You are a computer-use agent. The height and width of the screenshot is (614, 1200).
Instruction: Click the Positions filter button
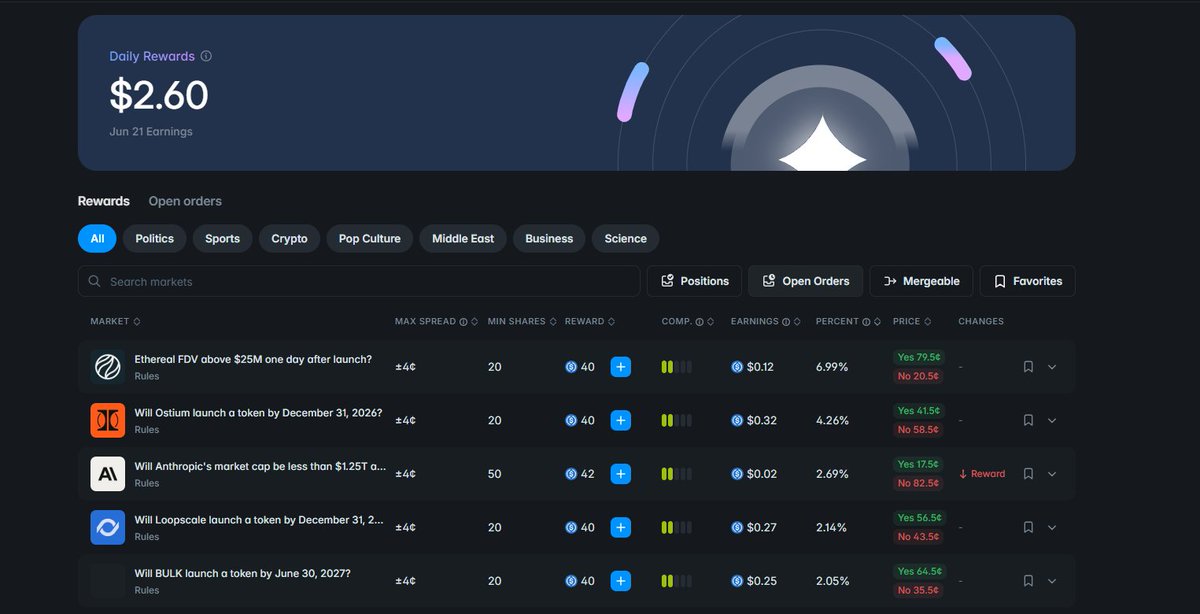(695, 281)
